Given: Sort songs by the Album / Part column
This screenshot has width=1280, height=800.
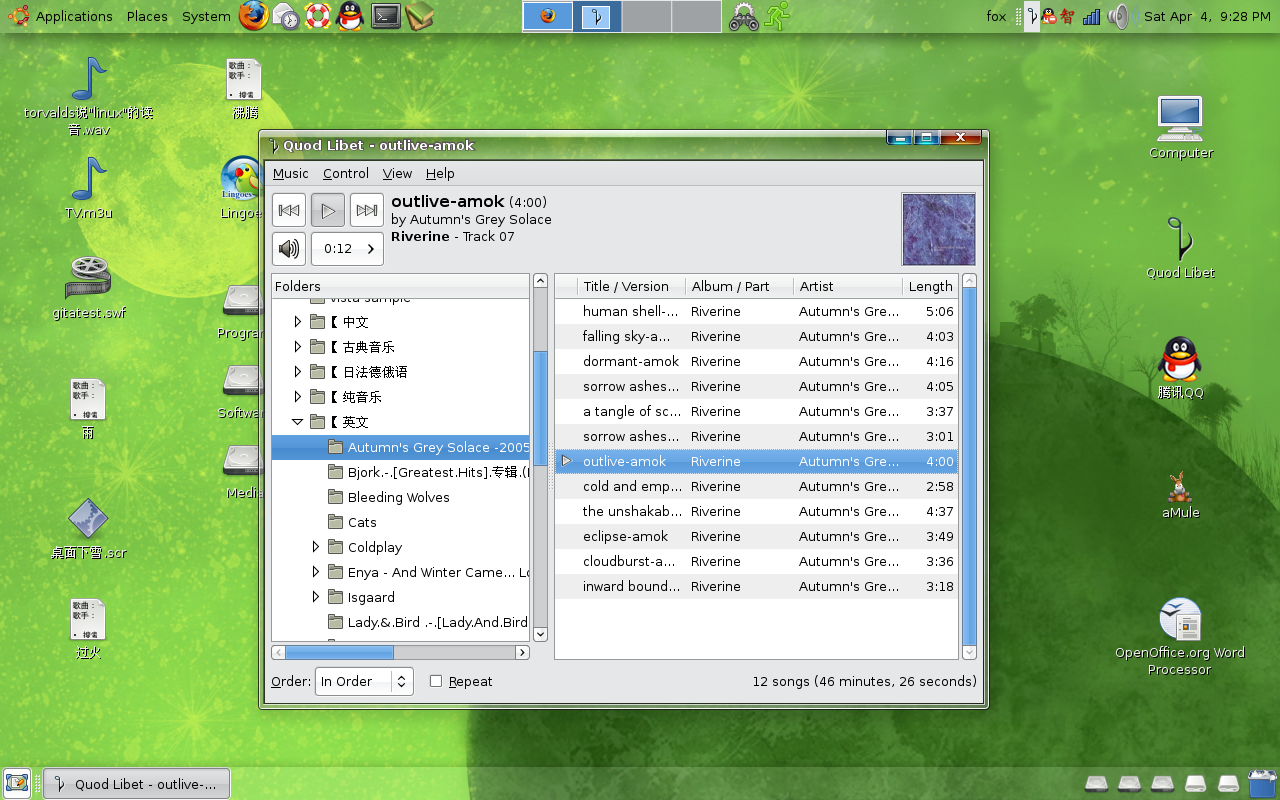Looking at the screenshot, I should [739, 286].
